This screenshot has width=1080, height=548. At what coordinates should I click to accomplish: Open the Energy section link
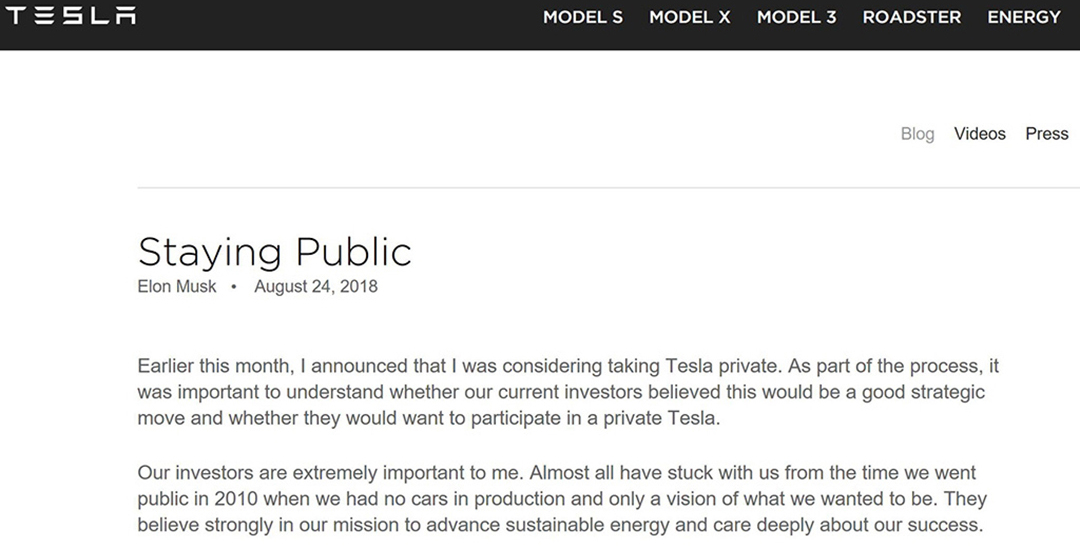(x=1023, y=17)
